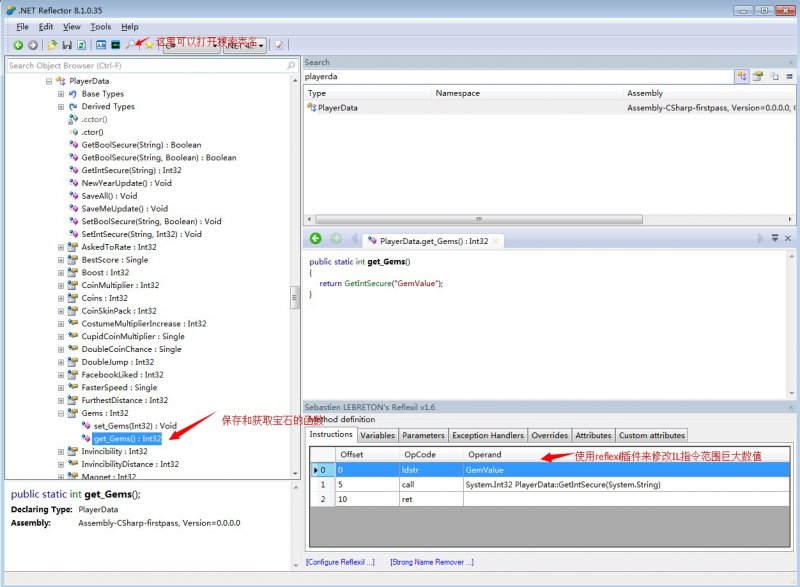Close the Search panel
The image size is (800, 587).
point(791,62)
